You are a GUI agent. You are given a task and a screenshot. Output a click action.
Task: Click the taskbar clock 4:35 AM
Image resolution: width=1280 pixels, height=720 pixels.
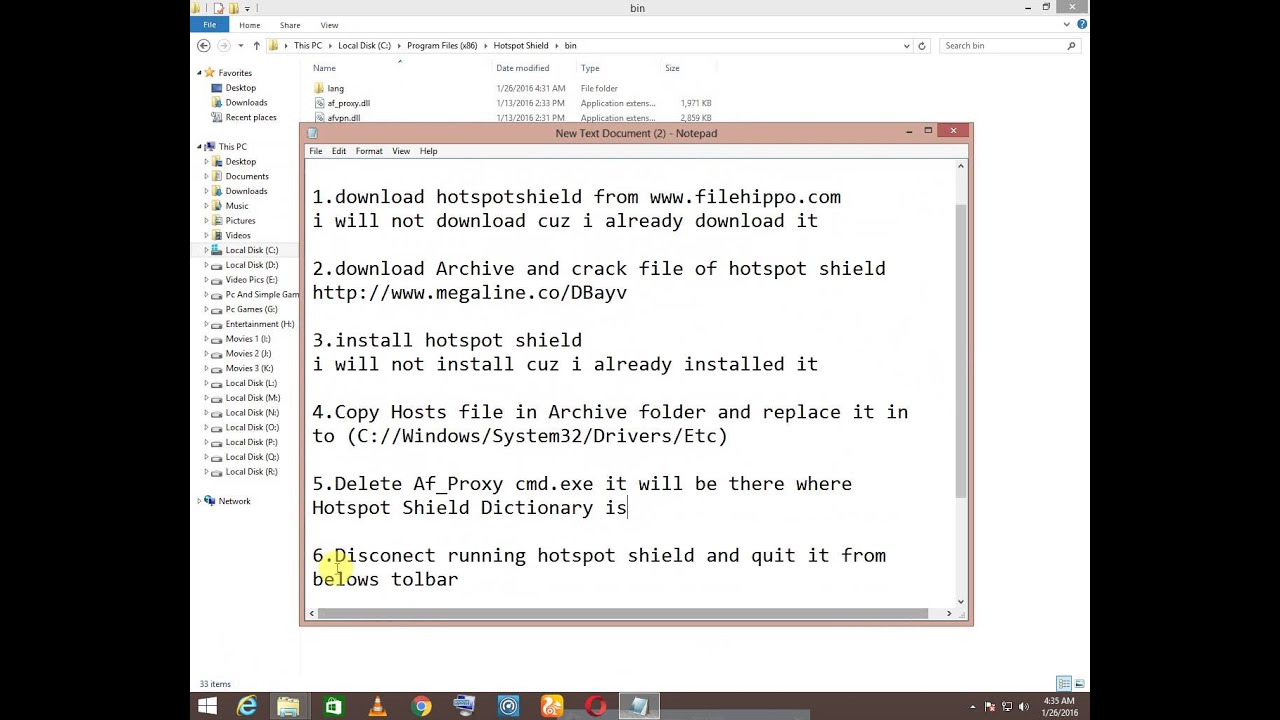tap(1058, 702)
